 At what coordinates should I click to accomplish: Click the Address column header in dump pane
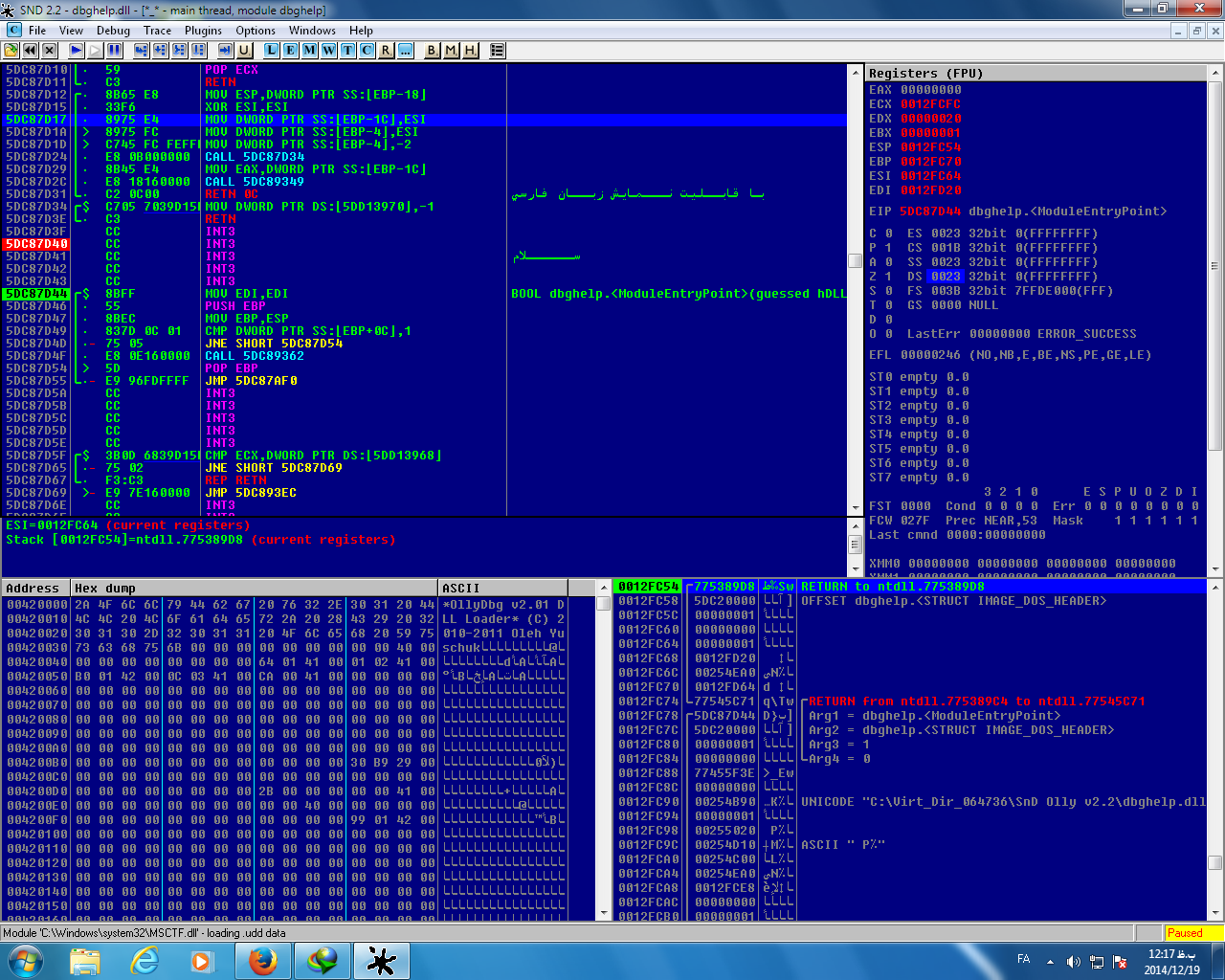click(x=34, y=588)
